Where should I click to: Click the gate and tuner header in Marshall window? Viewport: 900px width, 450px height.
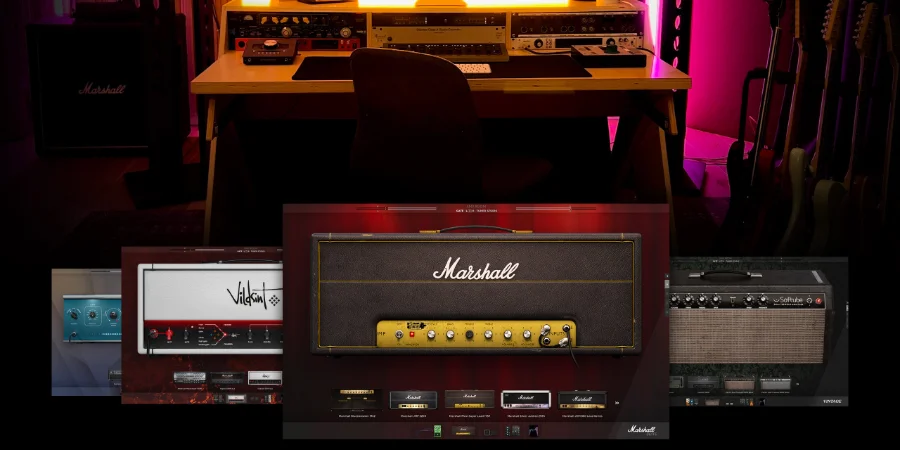click(x=475, y=211)
